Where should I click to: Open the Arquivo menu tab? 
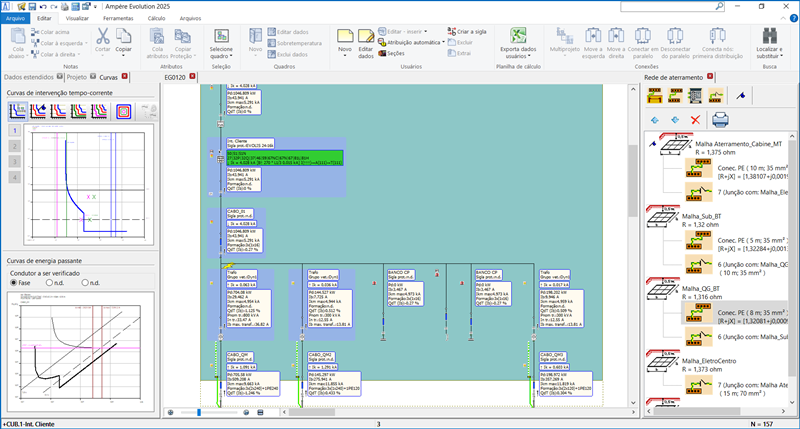tap(15, 18)
